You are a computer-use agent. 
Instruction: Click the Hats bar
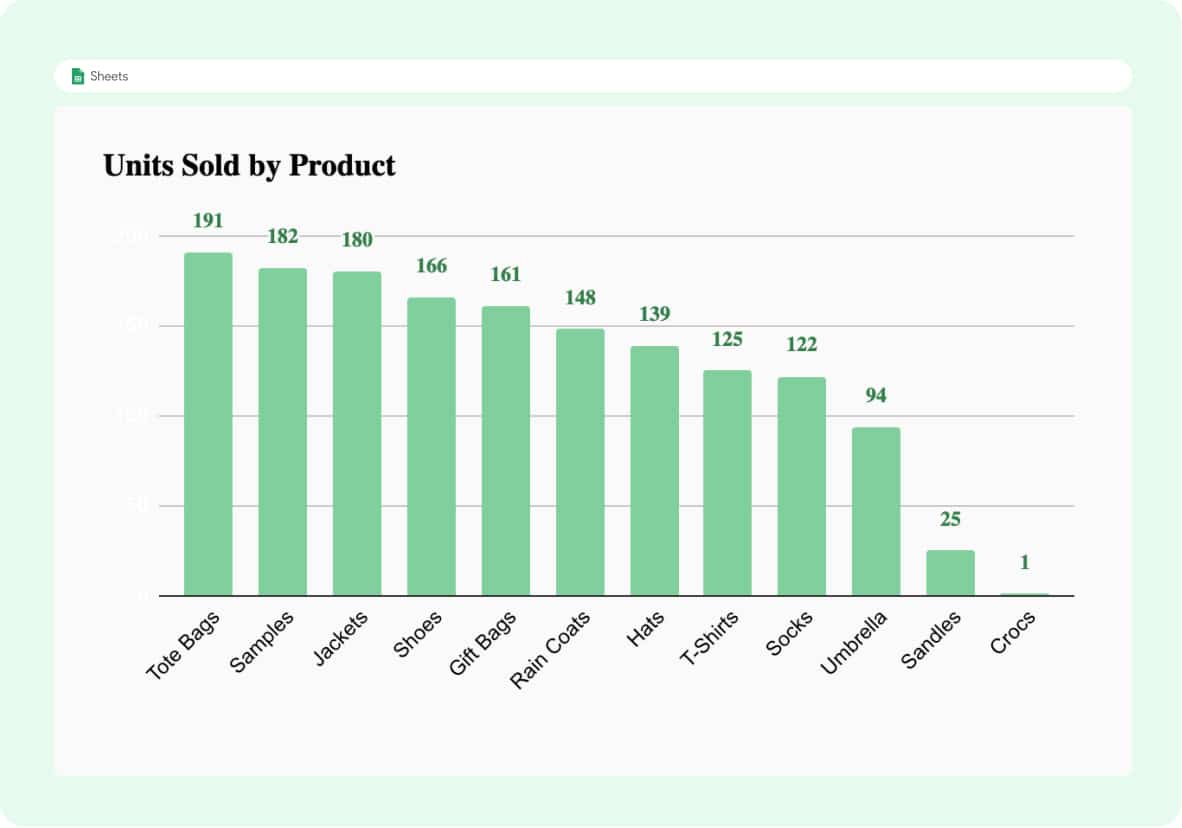654,471
